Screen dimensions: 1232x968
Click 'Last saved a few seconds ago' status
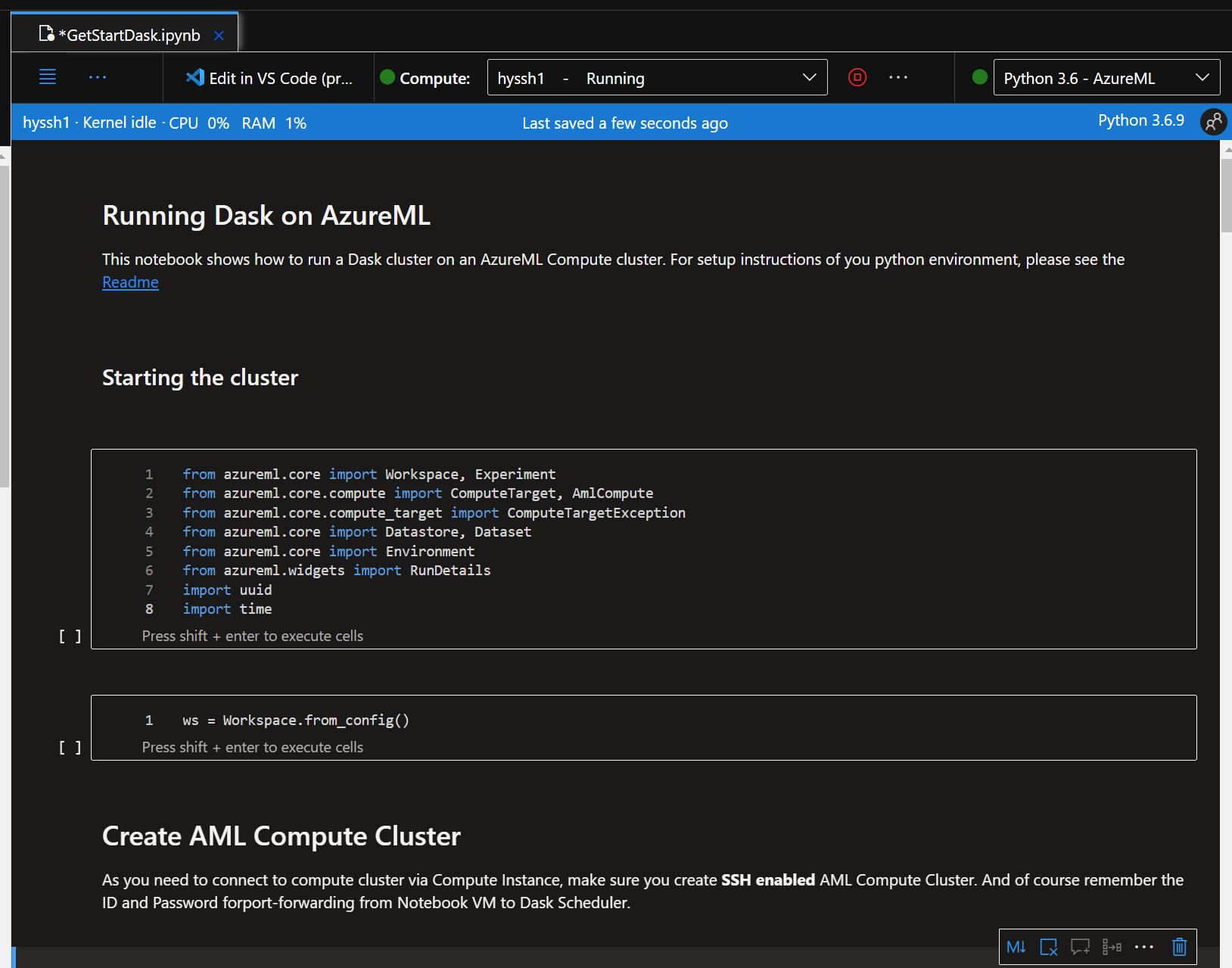(x=624, y=123)
